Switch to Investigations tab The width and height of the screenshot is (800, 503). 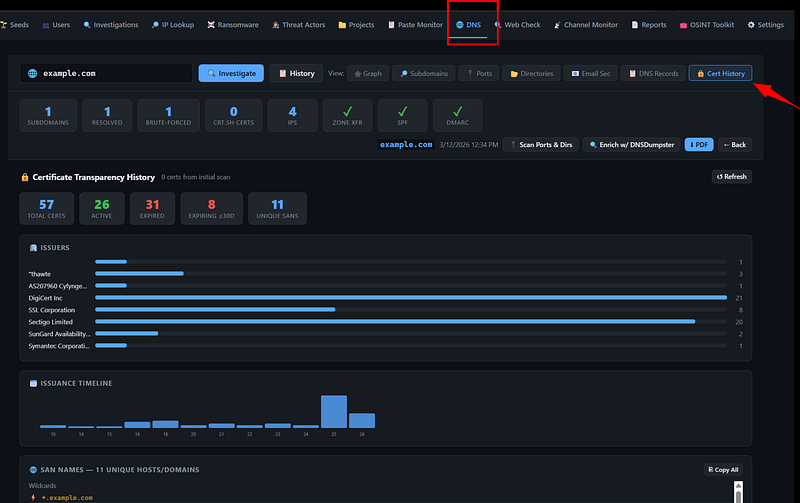click(x=111, y=24)
